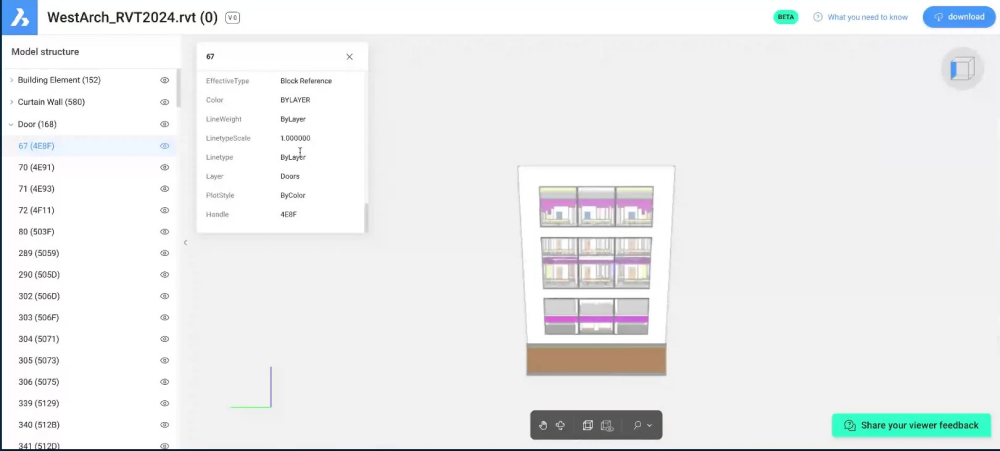Select the Orbit rotate tool
The image size is (1000, 451).
coord(561,425)
